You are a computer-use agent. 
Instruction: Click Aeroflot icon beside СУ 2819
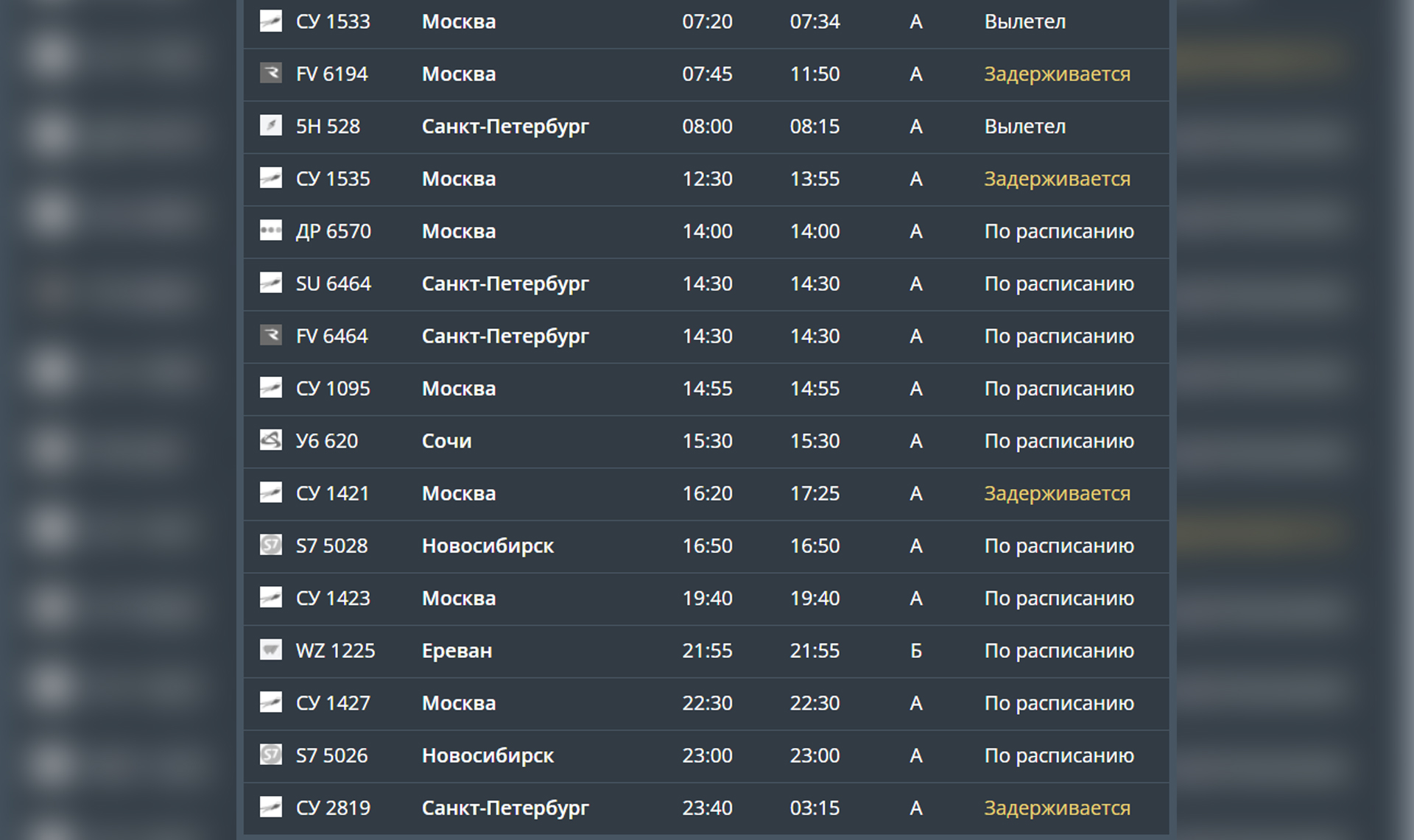[x=270, y=808]
